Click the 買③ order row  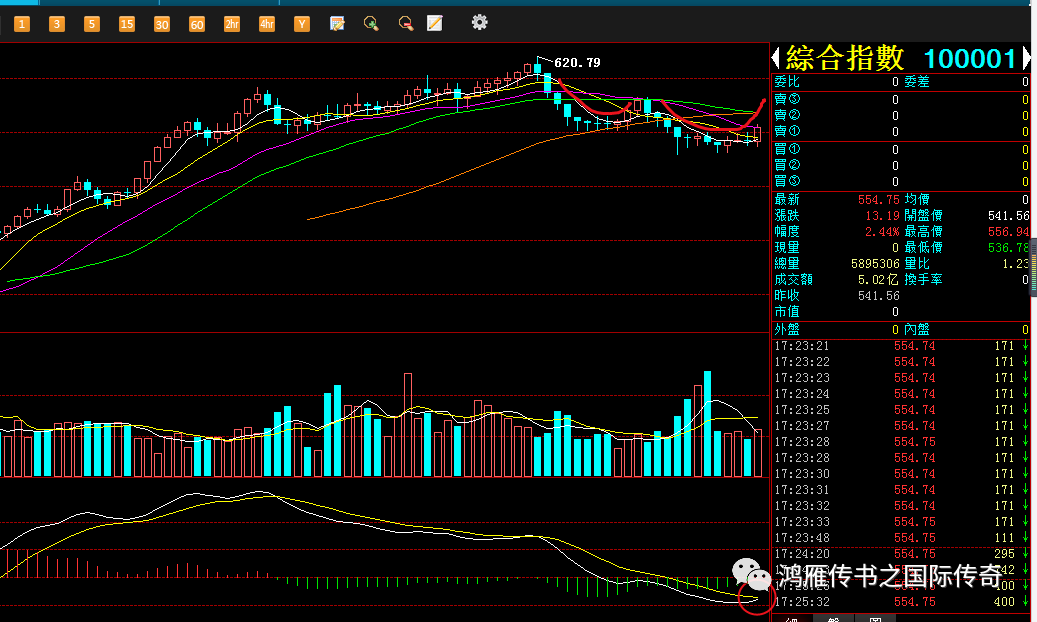point(901,181)
